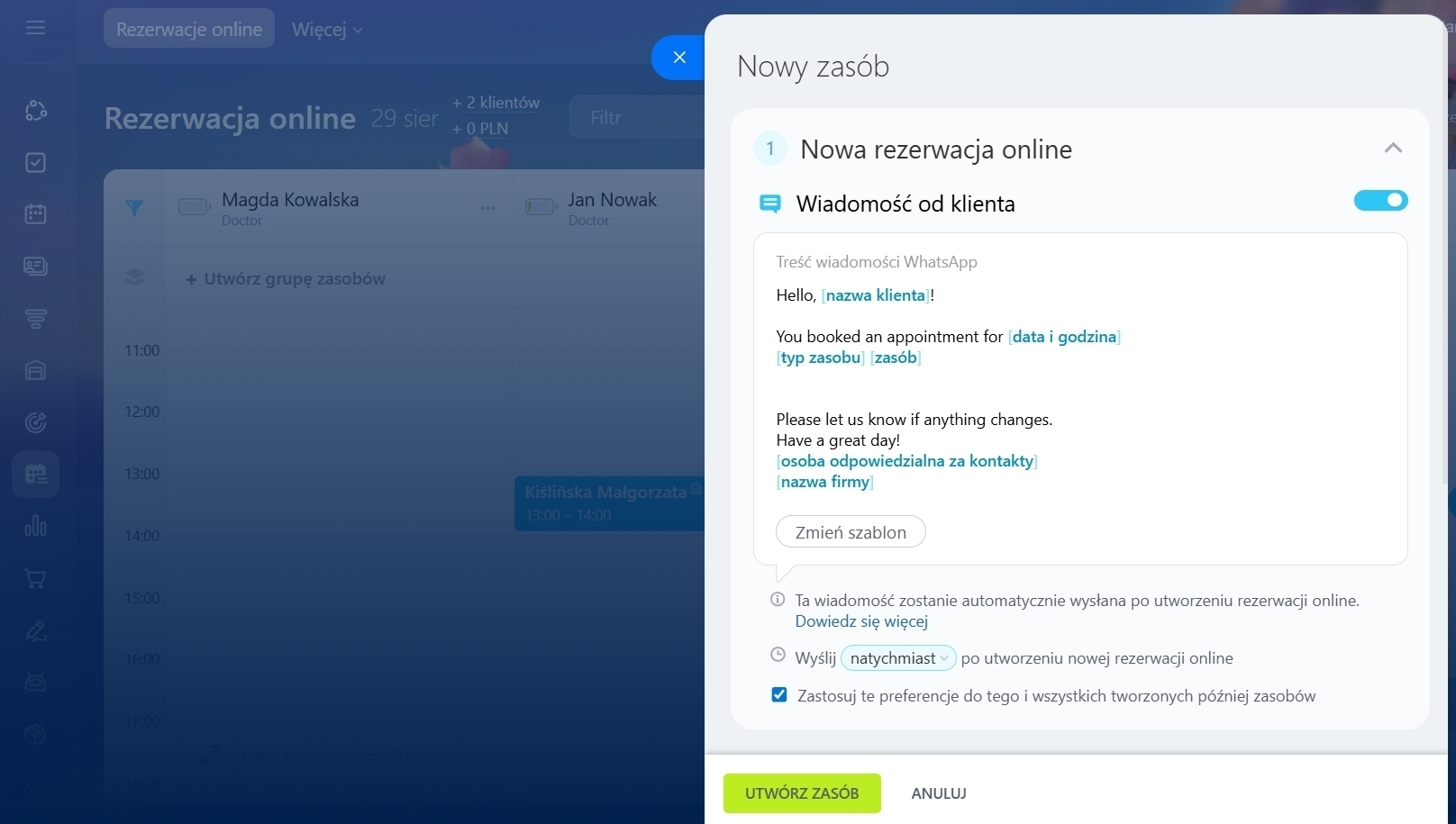The image size is (1456, 824).
Task: Click the blue funnel filter icon
Action: pos(134,208)
